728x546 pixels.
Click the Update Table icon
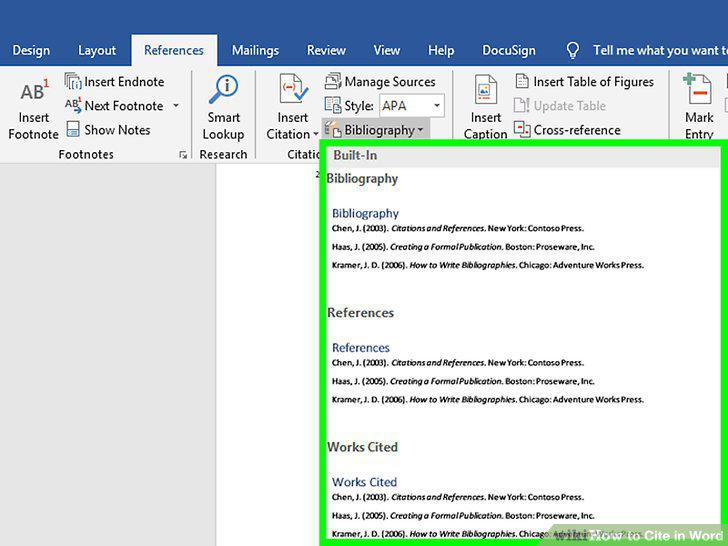coord(521,105)
